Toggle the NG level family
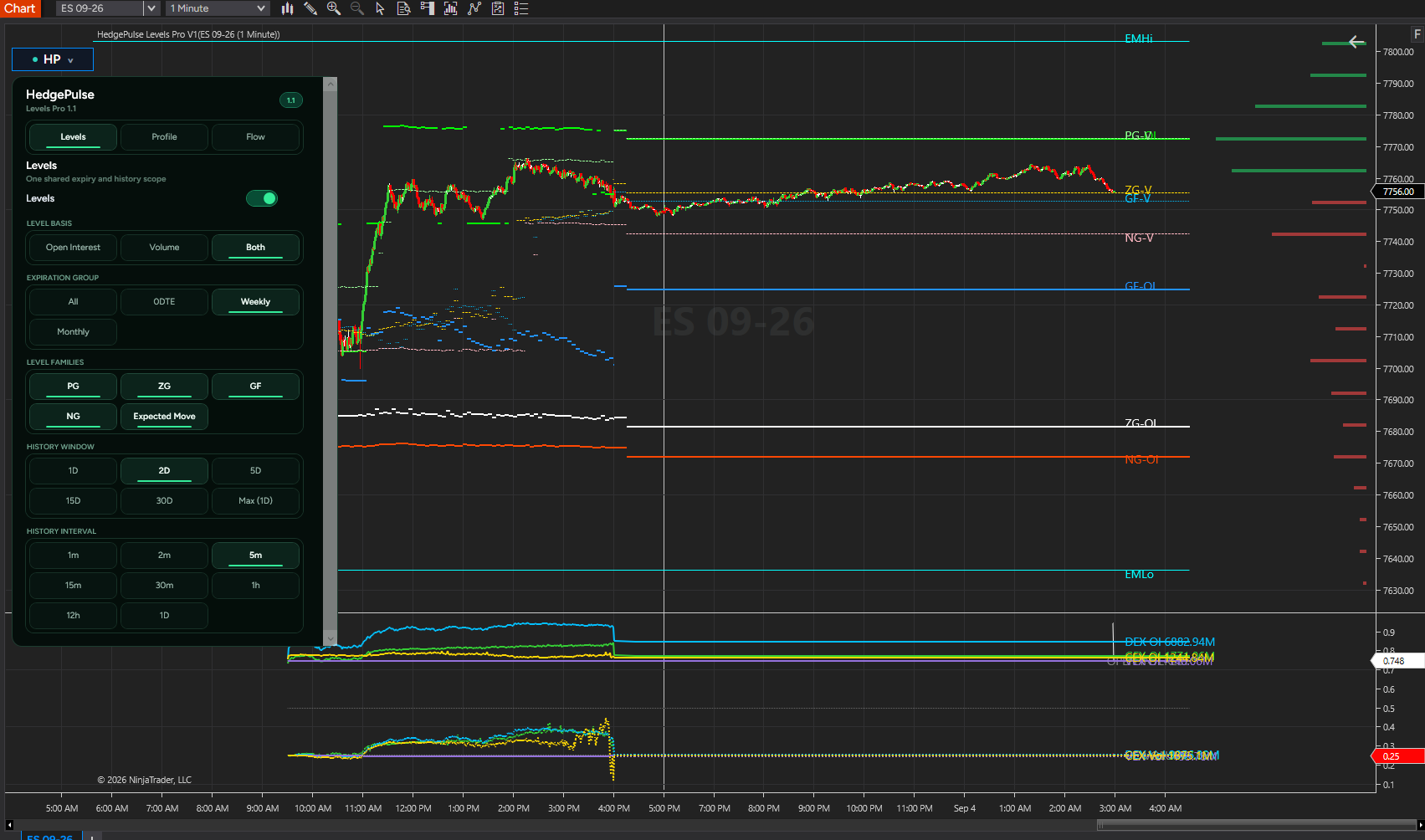The width and height of the screenshot is (1425, 840). pyautogui.click(x=73, y=417)
